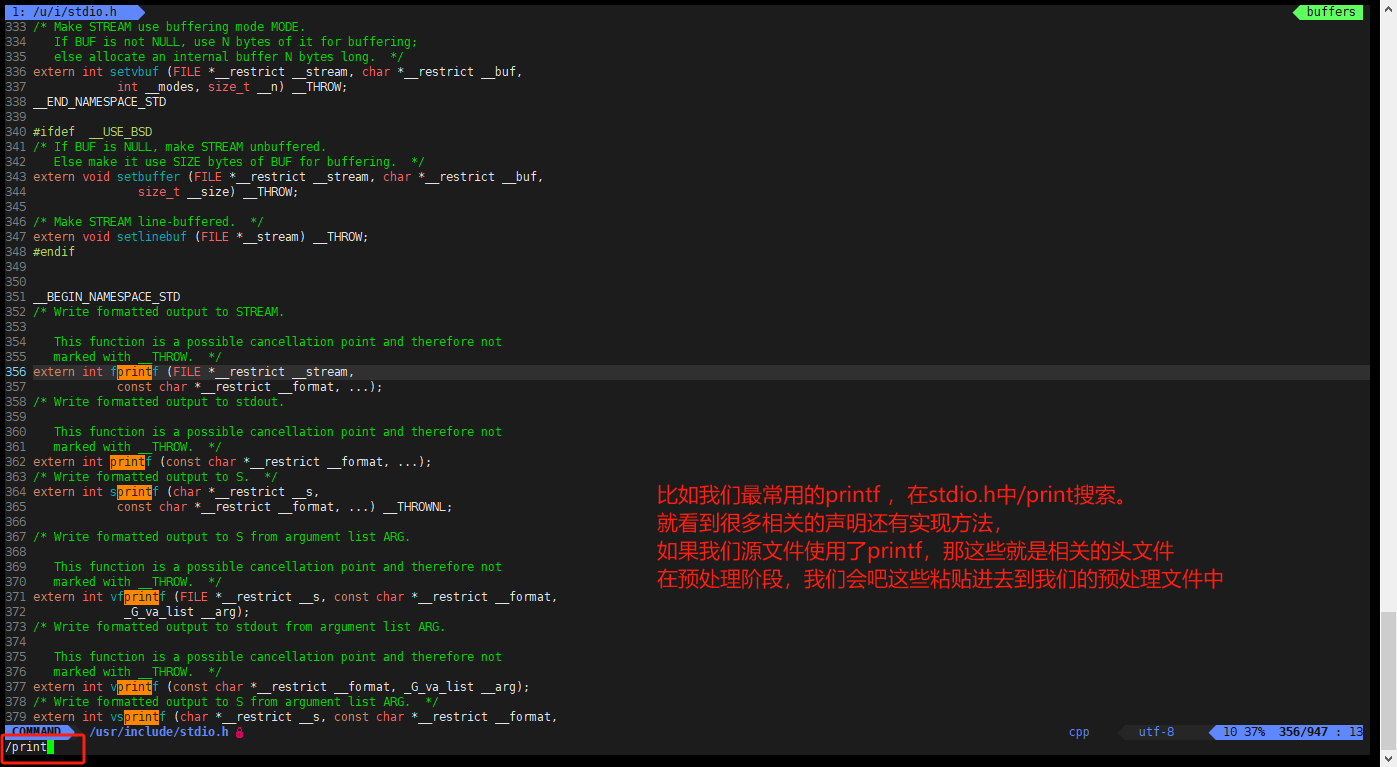Click highlighted 'print' in vprintf on line 377
The width and height of the screenshot is (1397, 767).
(x=134, y=687)
